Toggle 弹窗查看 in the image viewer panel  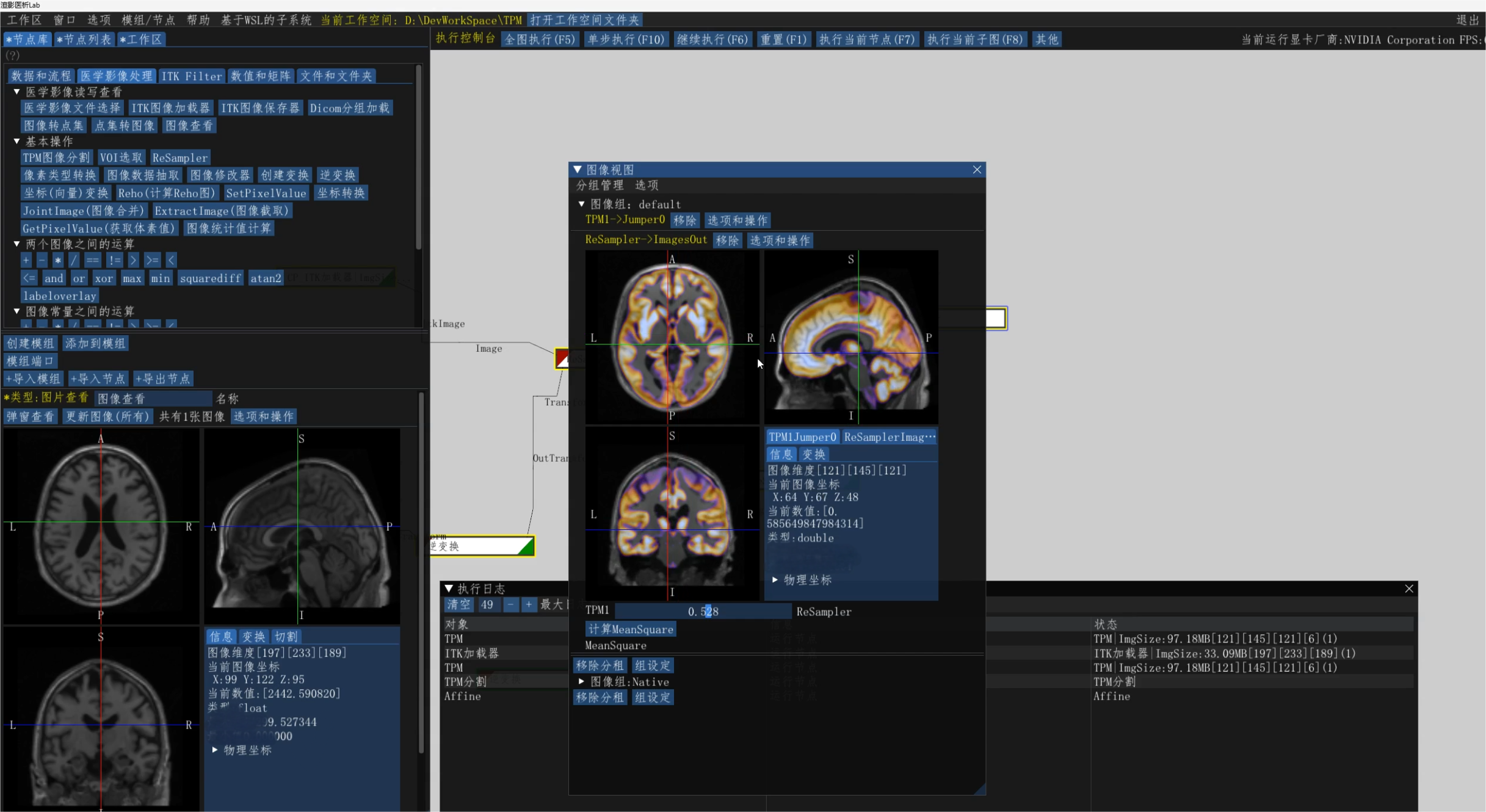pos(30,416)
